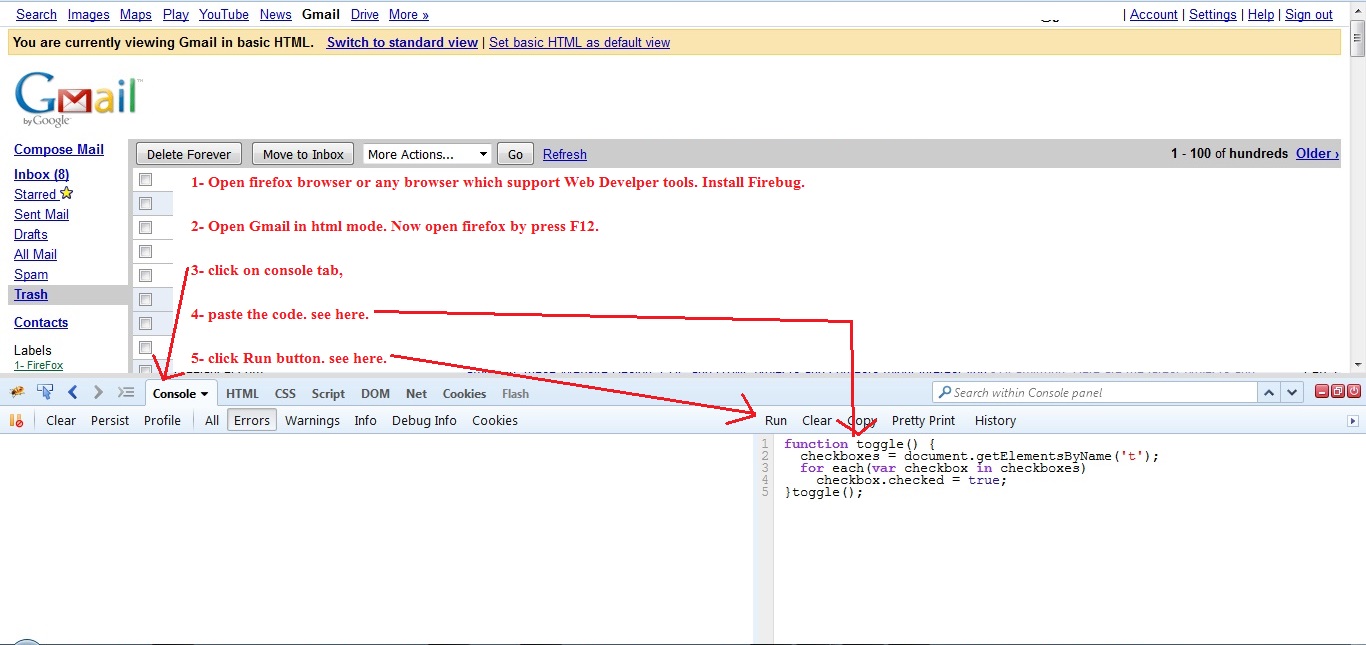Image resolution: width=1366 pixels, height=645 pixels.
Task: Click the Move to Inbox button
Action: [x=303, y=154]
